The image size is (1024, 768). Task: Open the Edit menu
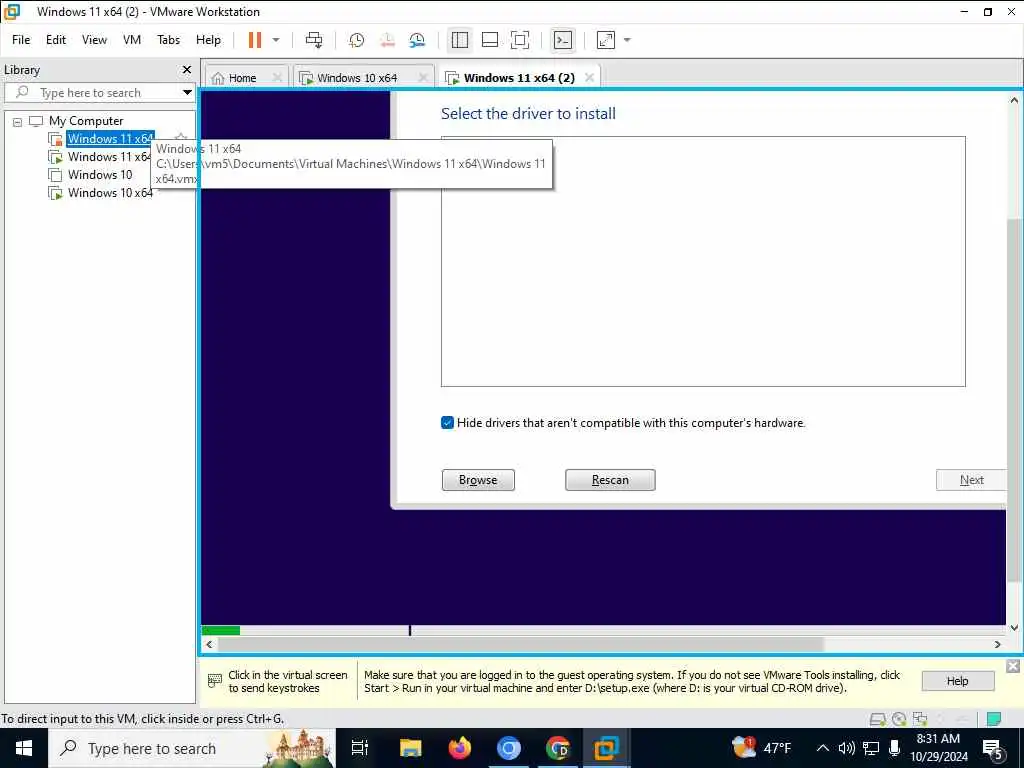56,40
